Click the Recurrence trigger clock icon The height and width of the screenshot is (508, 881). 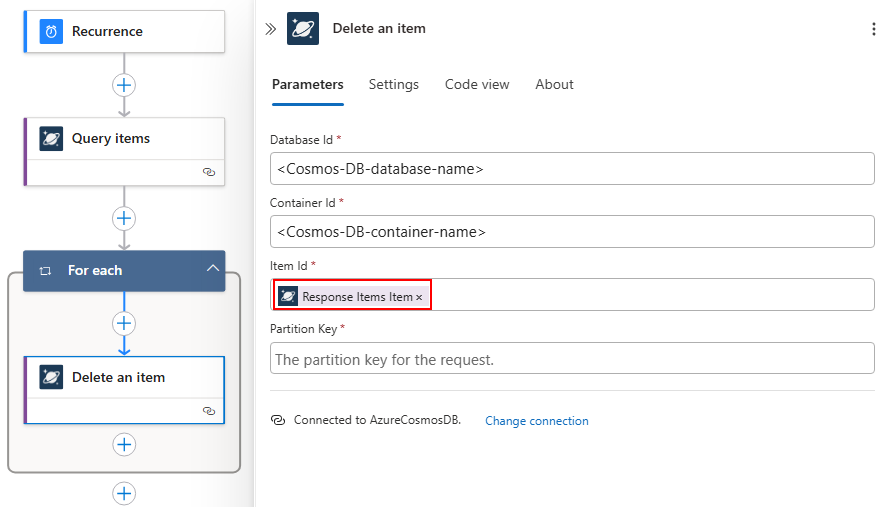(51, 32)
